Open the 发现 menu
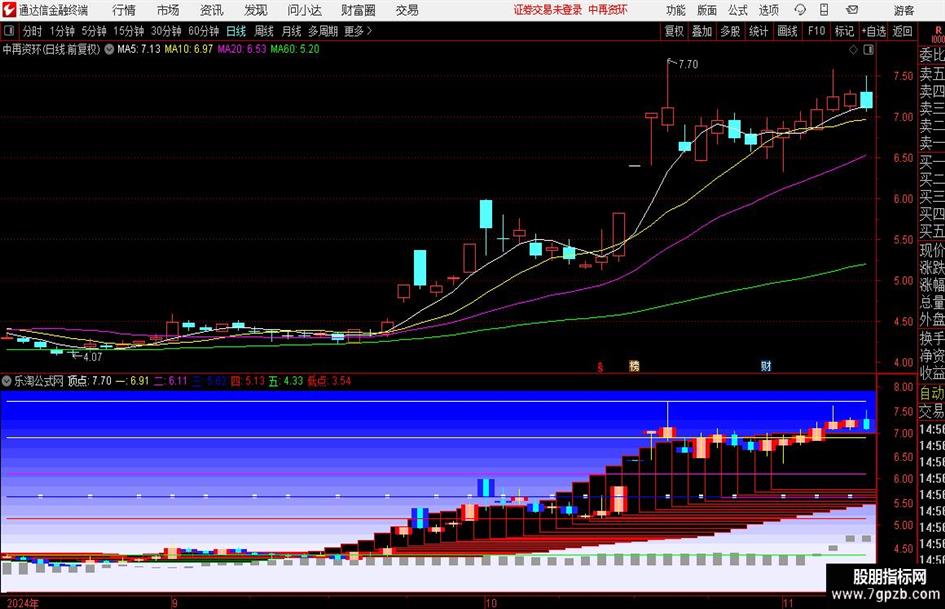This screenshot has height=609, width=945. click(256, 10)
